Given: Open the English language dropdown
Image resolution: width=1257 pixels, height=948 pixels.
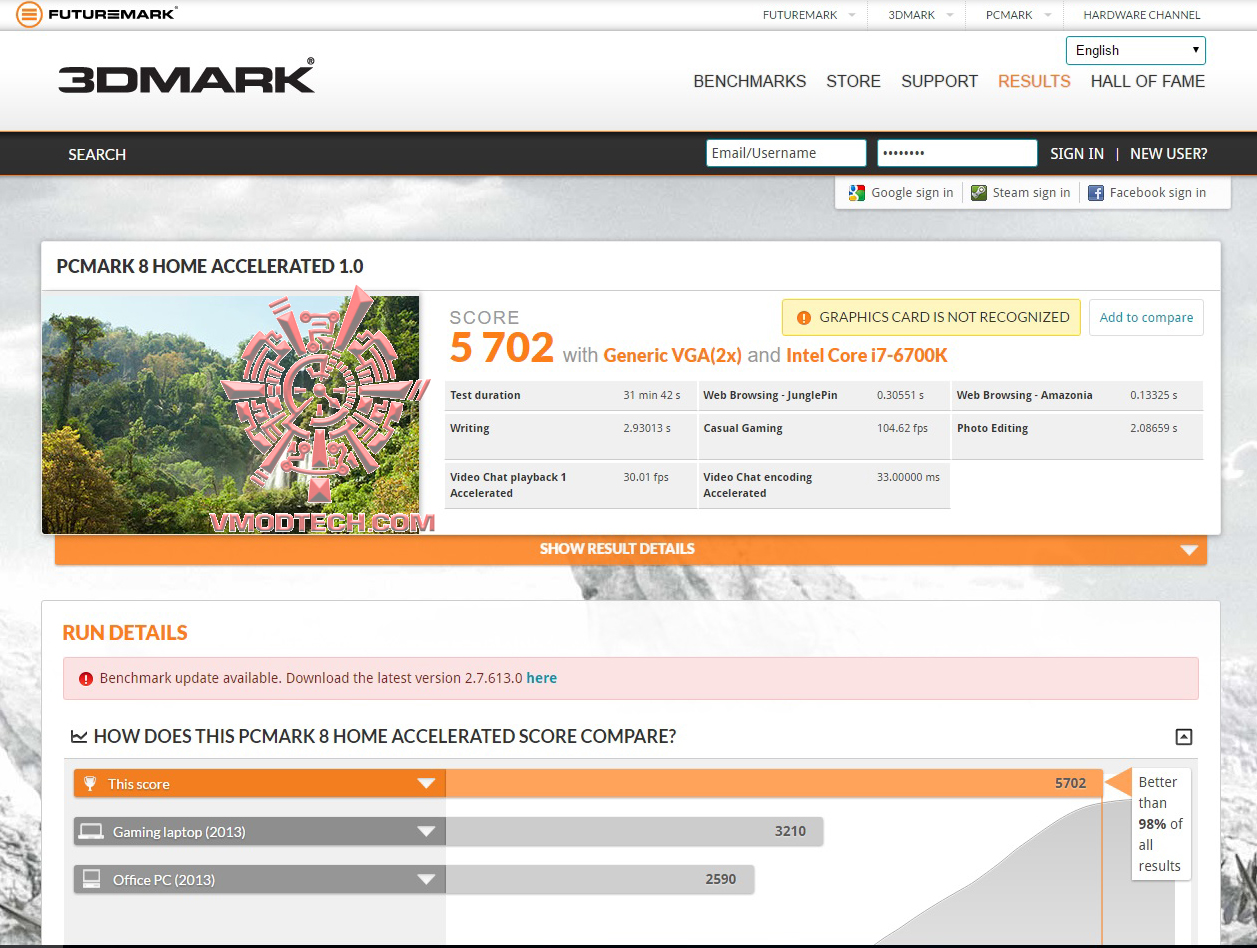Looking at the screenshot, I should (1135, 50).
